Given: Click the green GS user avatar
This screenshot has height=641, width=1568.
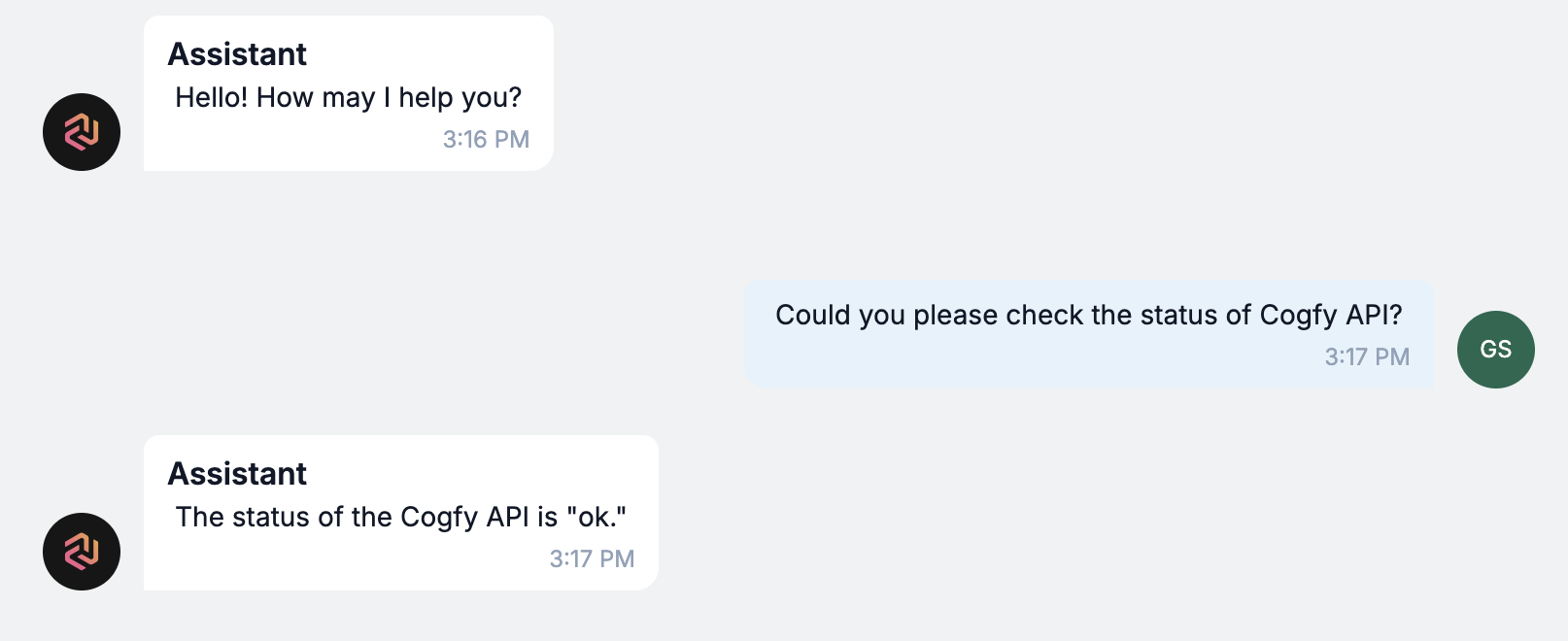Looking at the screenshot, I should point(1496,350).
